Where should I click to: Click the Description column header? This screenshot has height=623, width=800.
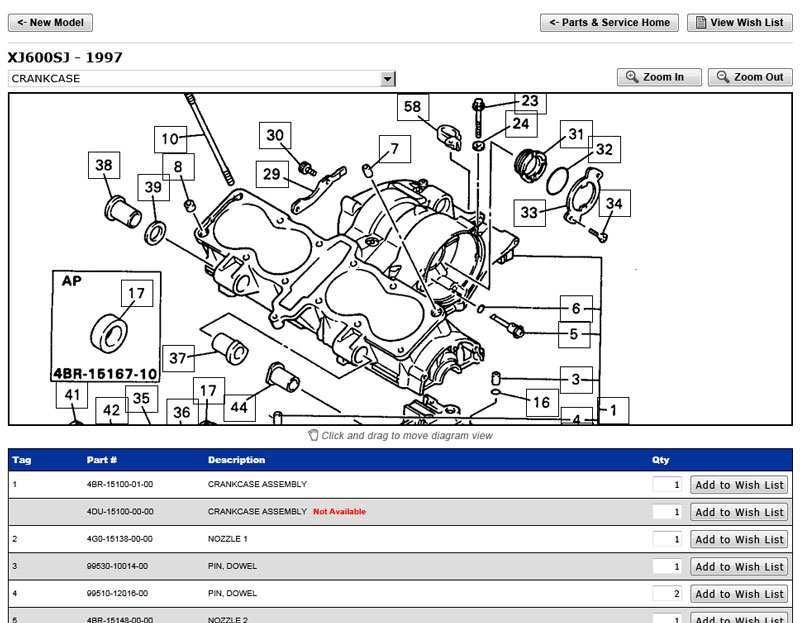(236, 460)
